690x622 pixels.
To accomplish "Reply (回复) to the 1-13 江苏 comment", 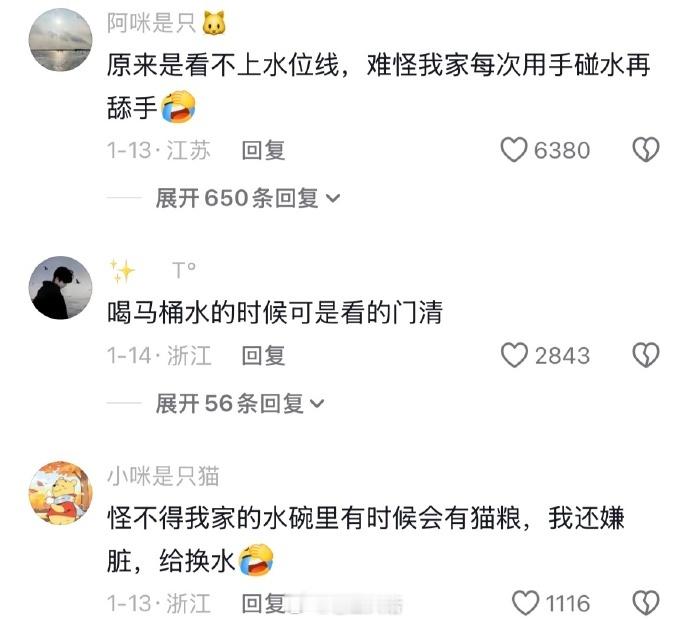I will 263,150.
